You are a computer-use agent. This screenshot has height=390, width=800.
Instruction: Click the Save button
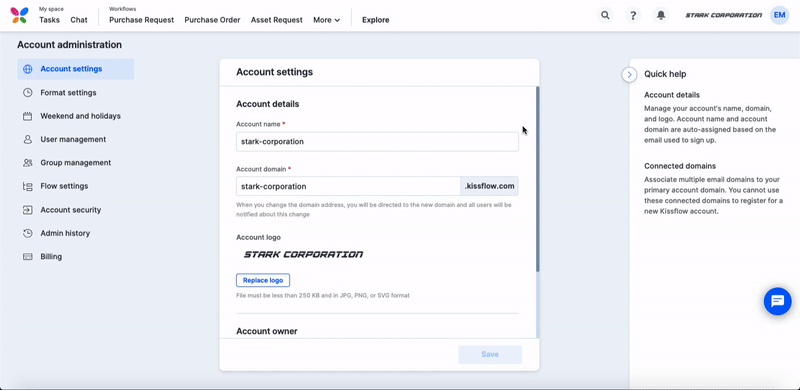pos(490,354)
